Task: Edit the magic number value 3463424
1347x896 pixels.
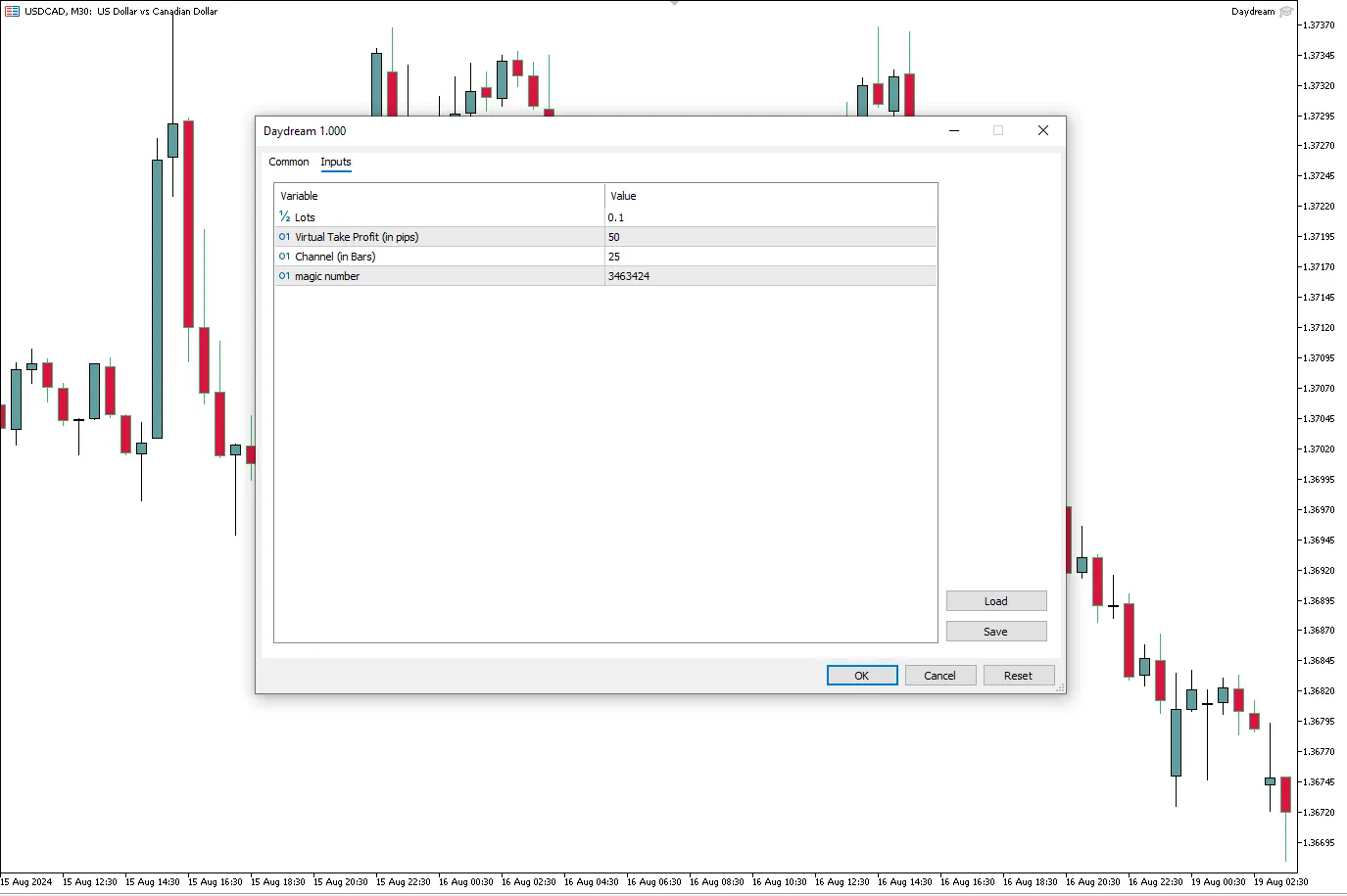Action: click(x=771, y=276)
